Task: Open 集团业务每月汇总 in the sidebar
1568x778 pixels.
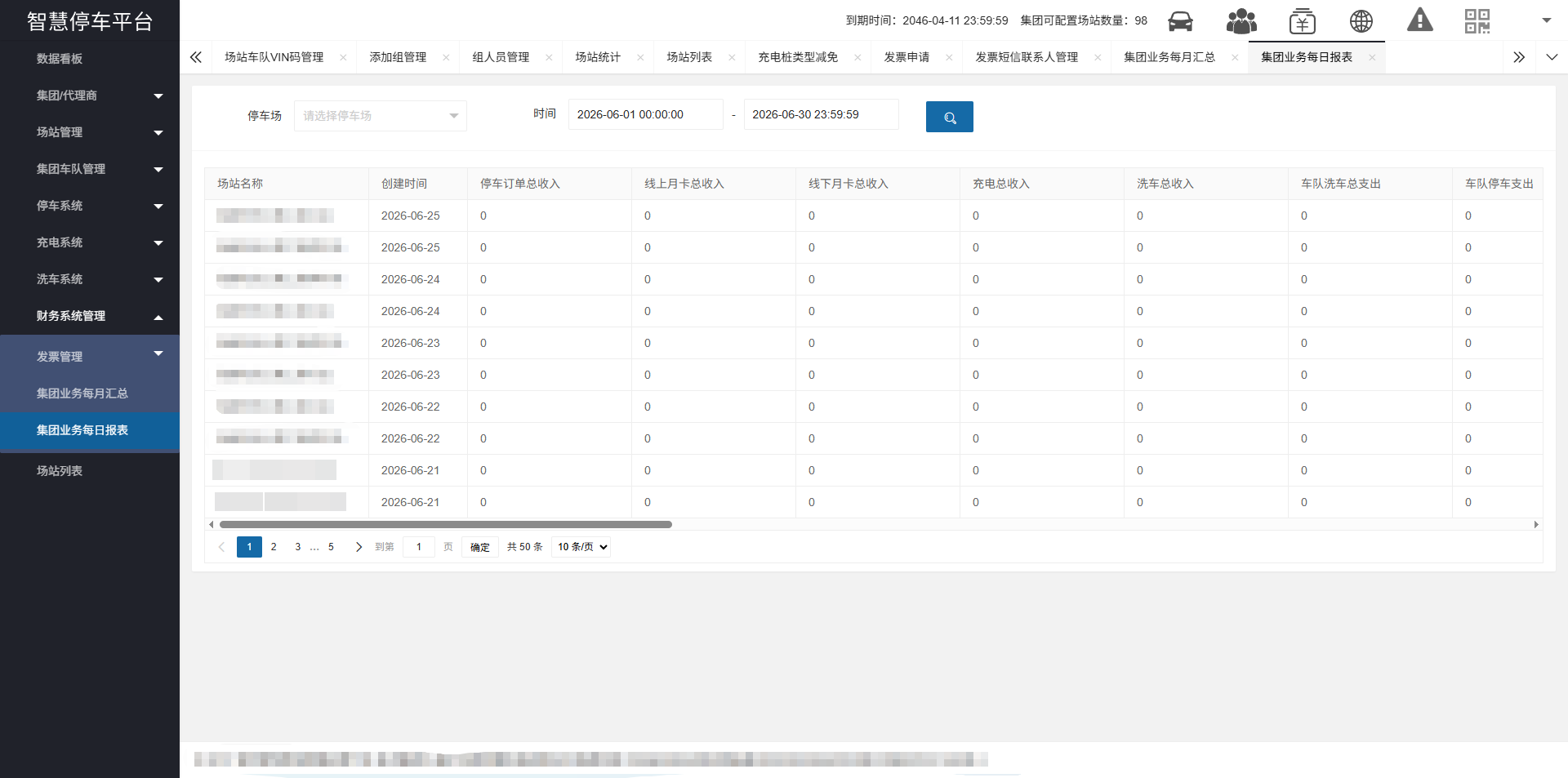Action: [x=90, y=393]
